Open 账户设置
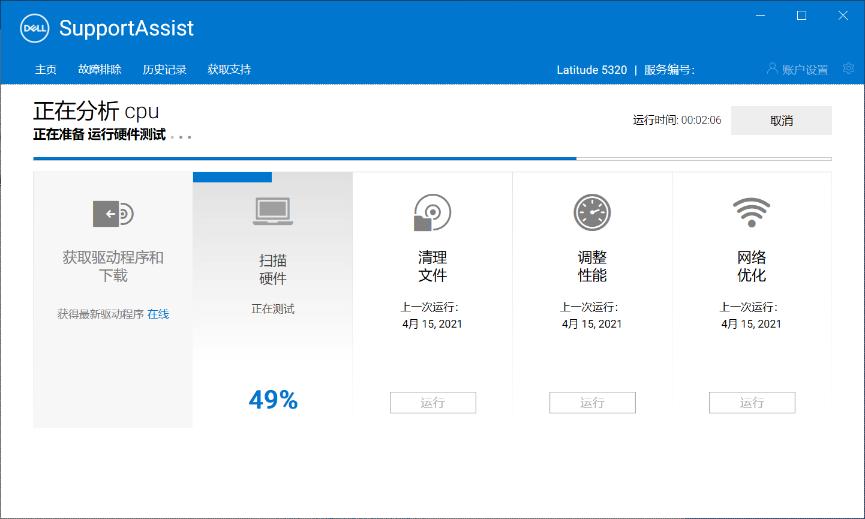The image size is (865, 519). (x=805, y=70)
